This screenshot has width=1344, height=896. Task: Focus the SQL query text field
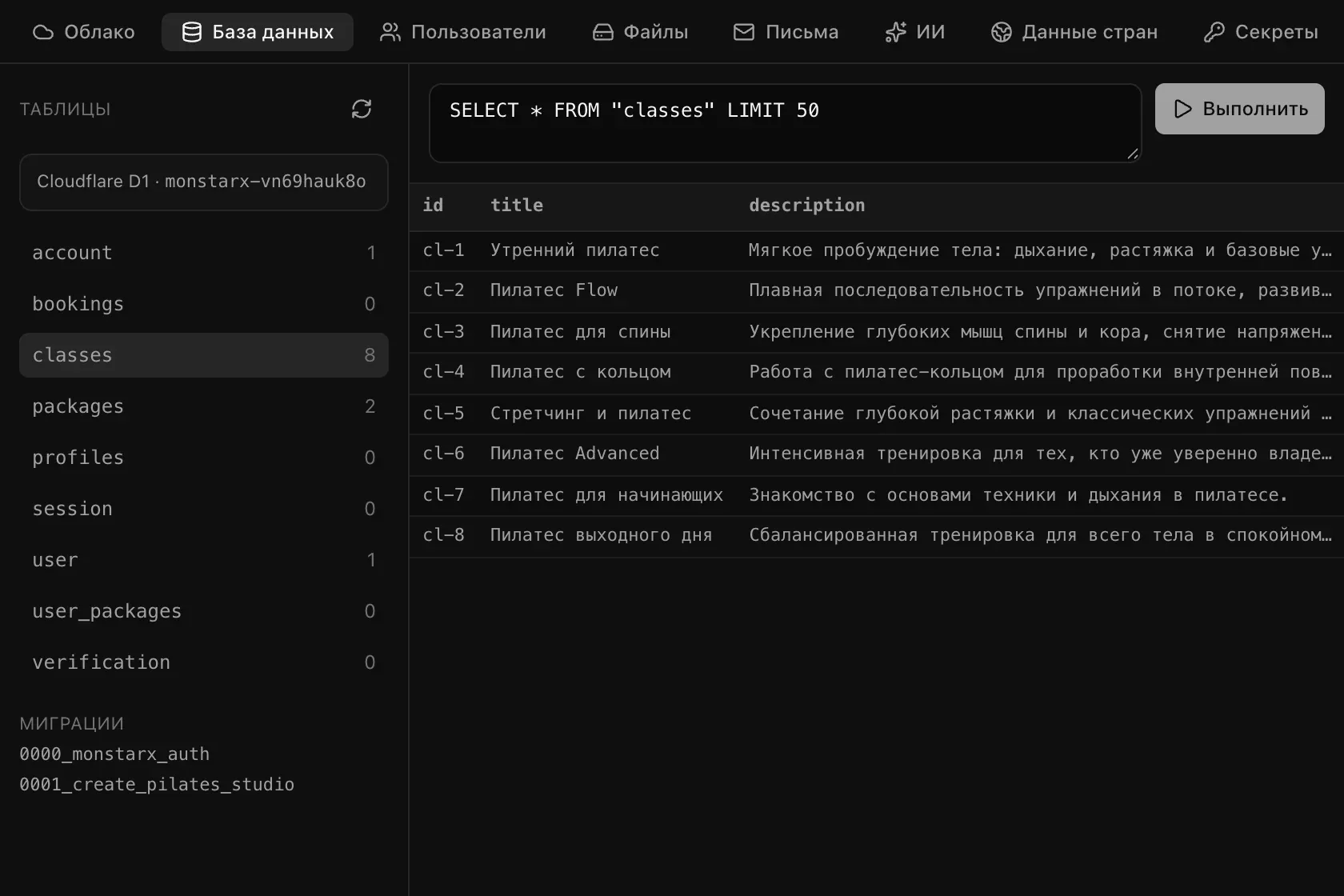click(786, 123)
